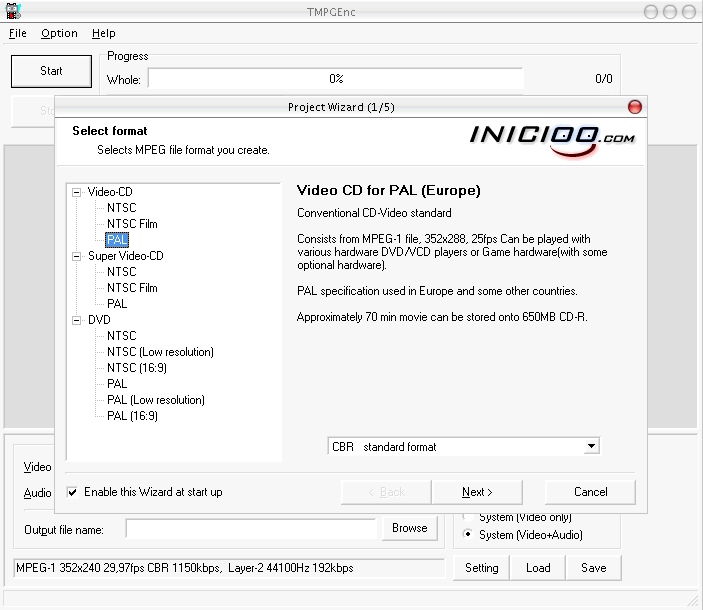The height and width of the screenshot is (610, 703).
Task: Select DVD PAL (16:9)
Action: click(x=132, y=416)
